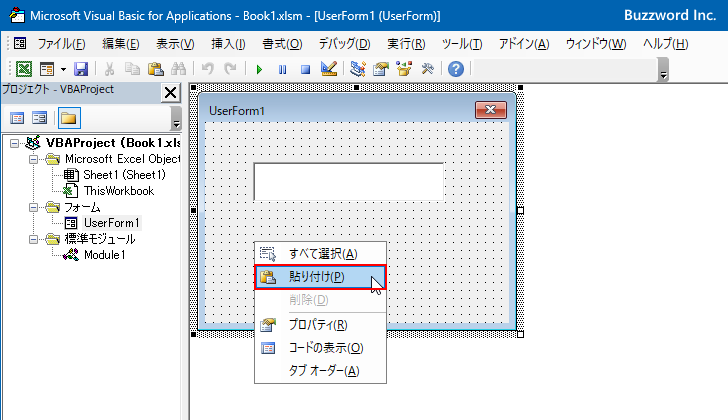Click the Find binoculars toolbar icon
This screenshot has height=420, width=728.
tap(178, 69)
